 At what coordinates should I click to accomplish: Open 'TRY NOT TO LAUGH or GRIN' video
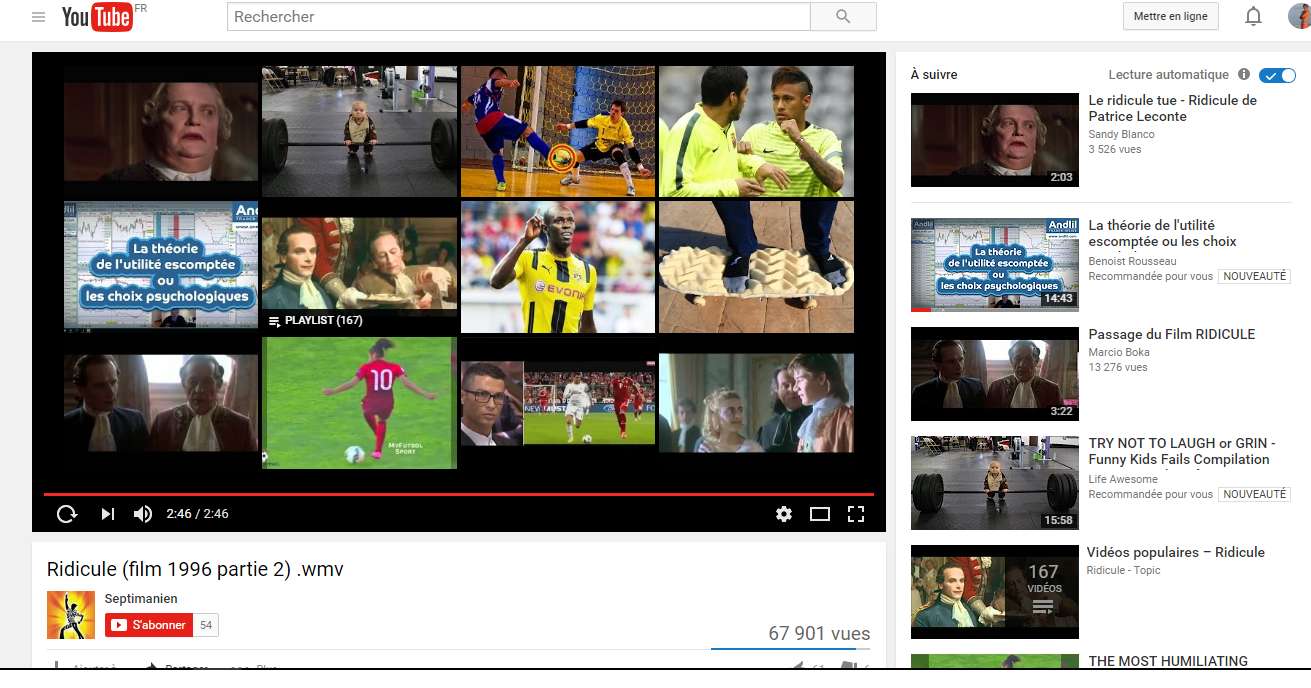(1182, 451)
